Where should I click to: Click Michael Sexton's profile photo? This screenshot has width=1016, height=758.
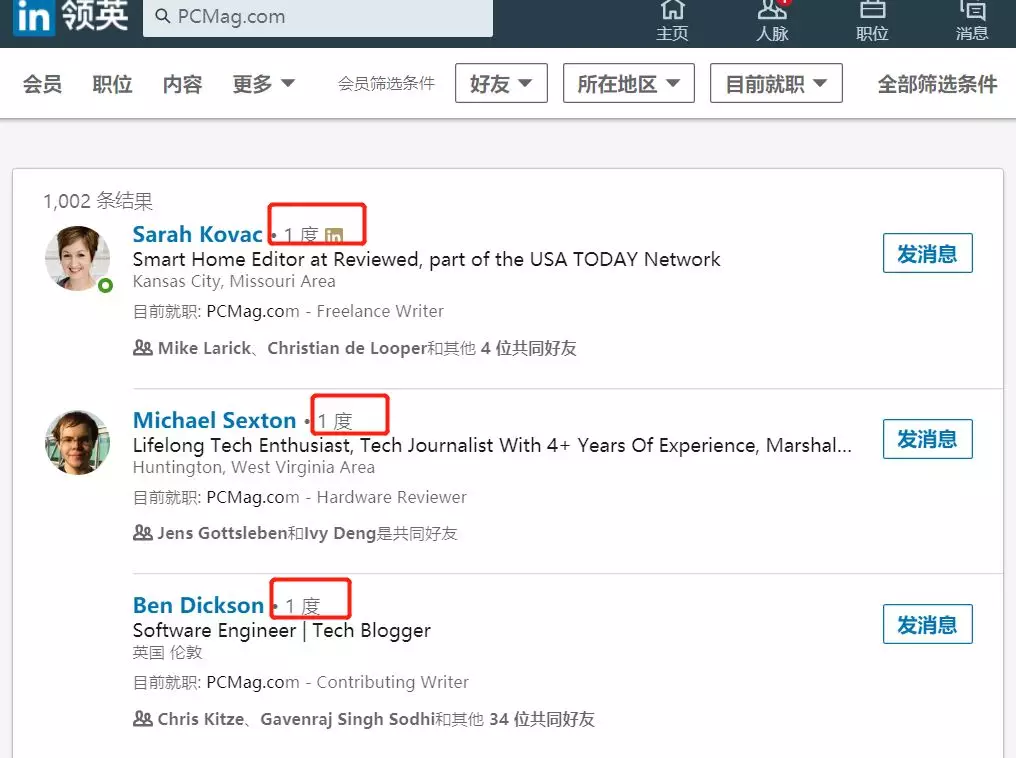point(77,442)
